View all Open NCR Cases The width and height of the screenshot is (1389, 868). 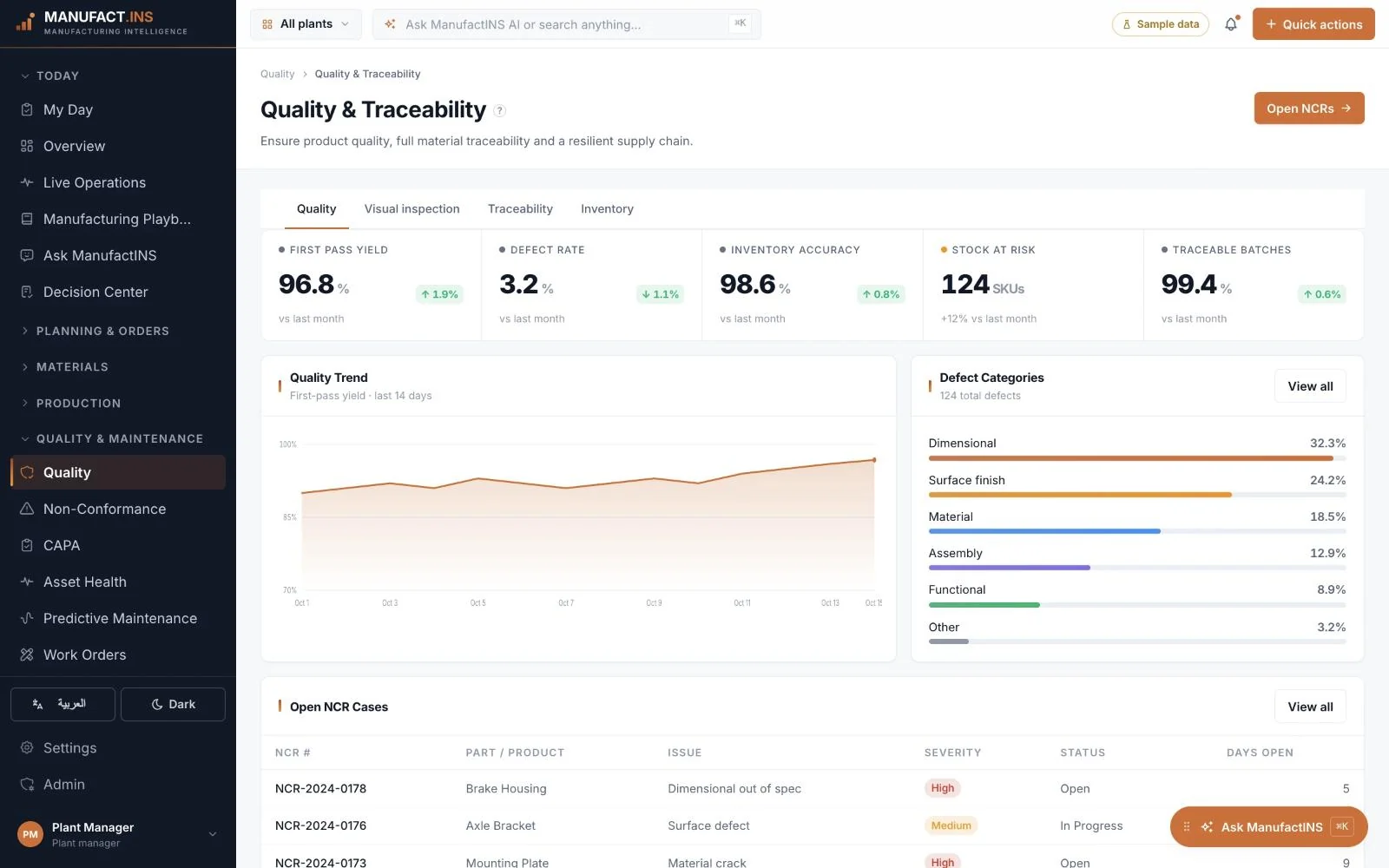pyautogui.click(x=1310, y=707)
